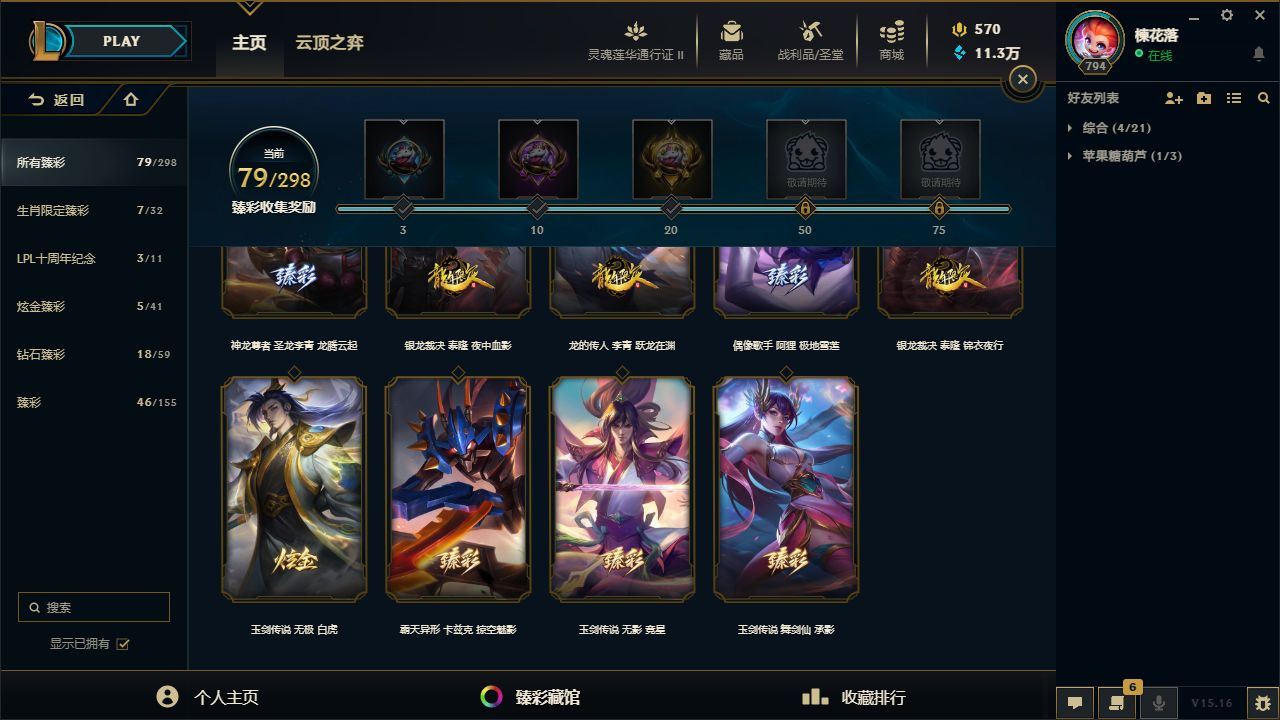Click the 搜索 search input field
The width and height of the screenshot is (1280, 720).
point(94,607)
